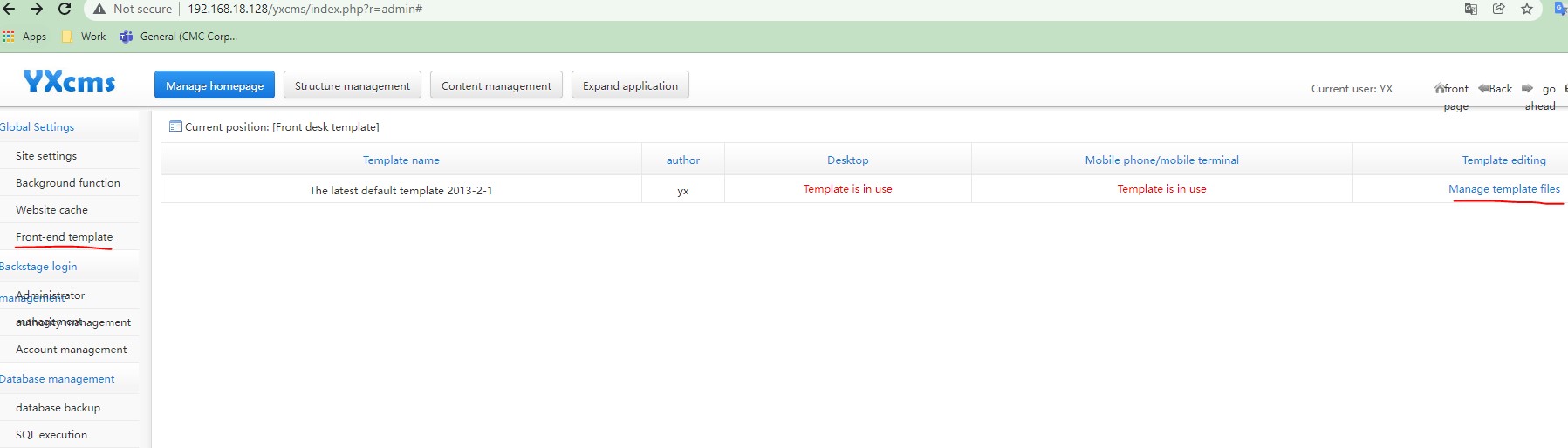This screenshot has width=1568, height=448.
Task: Click the YXcms logo
Action: coord(69,82)
